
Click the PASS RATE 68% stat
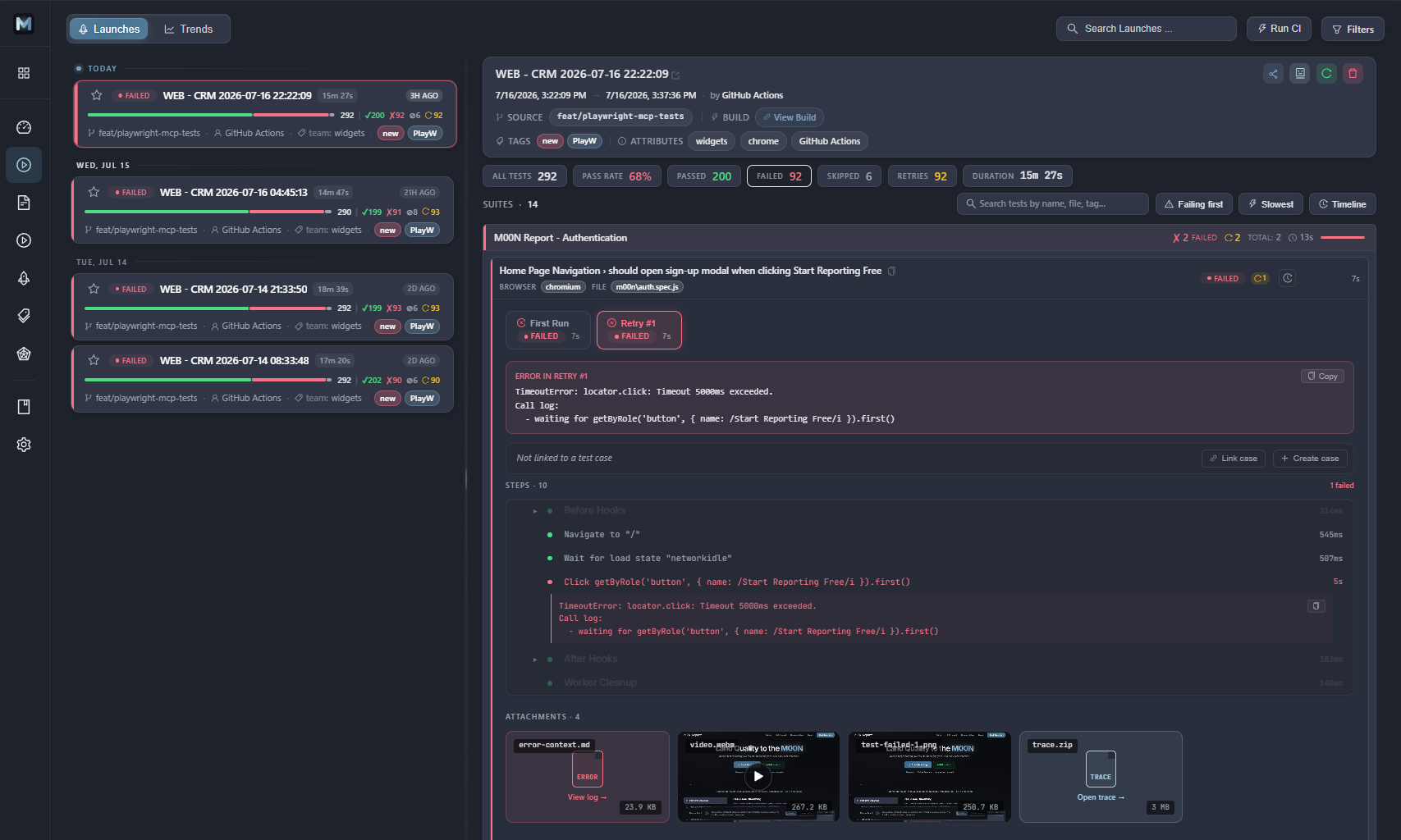616,176
